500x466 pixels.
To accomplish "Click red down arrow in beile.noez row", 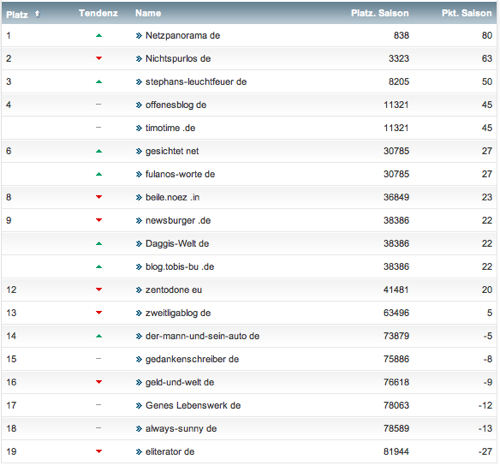I will (x=99, y=197).
